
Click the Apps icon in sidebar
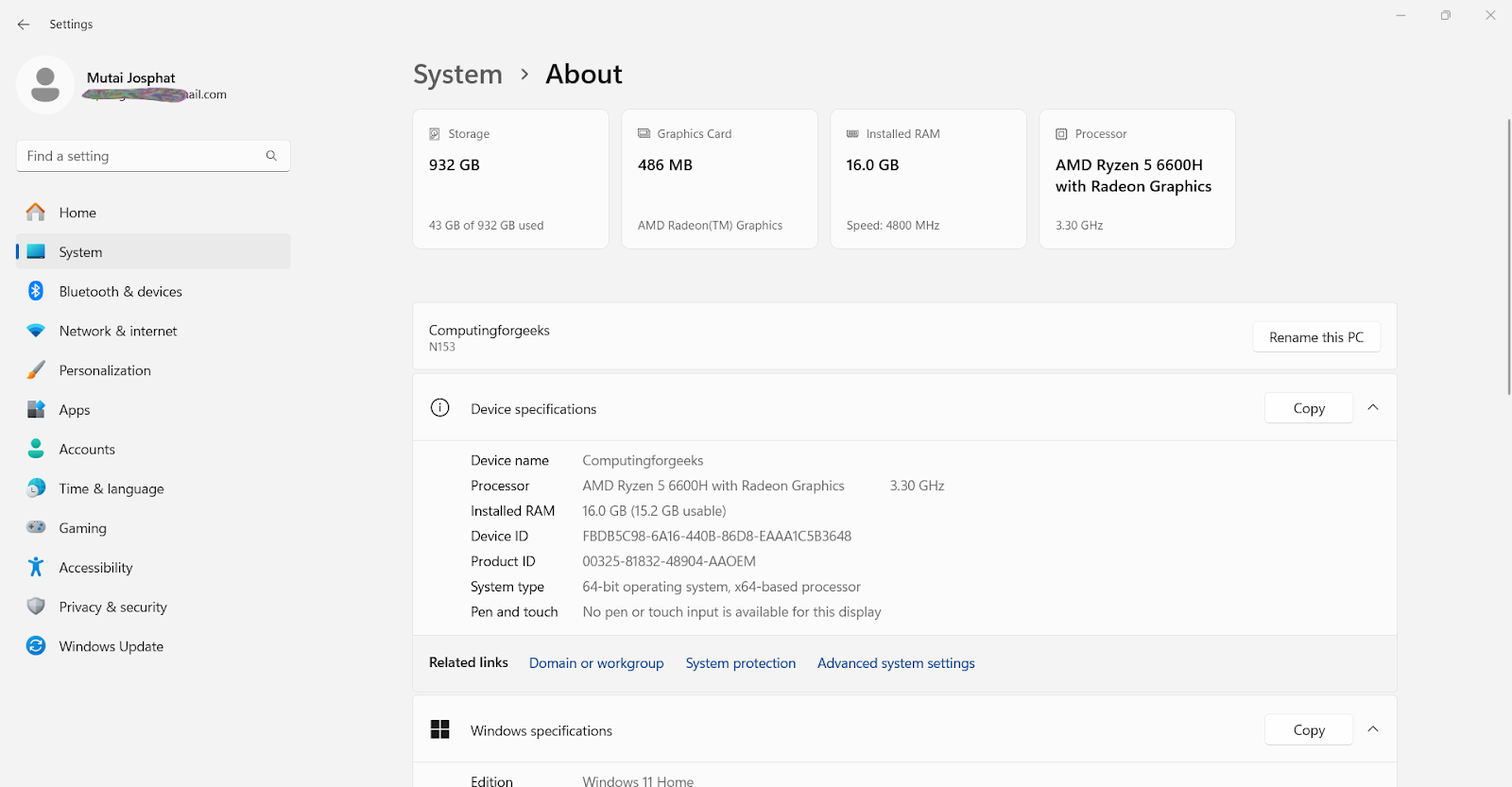point(36,409)
